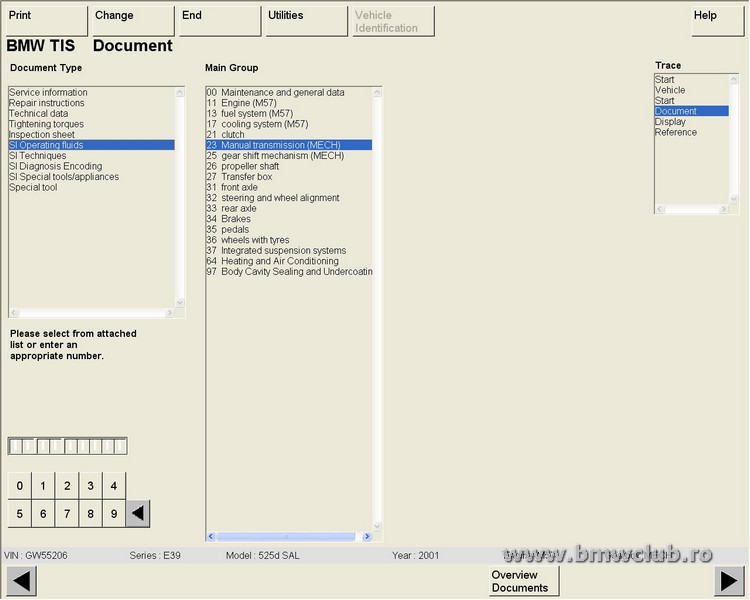Select 25 gear shift mechanism (MECH)

tap(289, 156)
